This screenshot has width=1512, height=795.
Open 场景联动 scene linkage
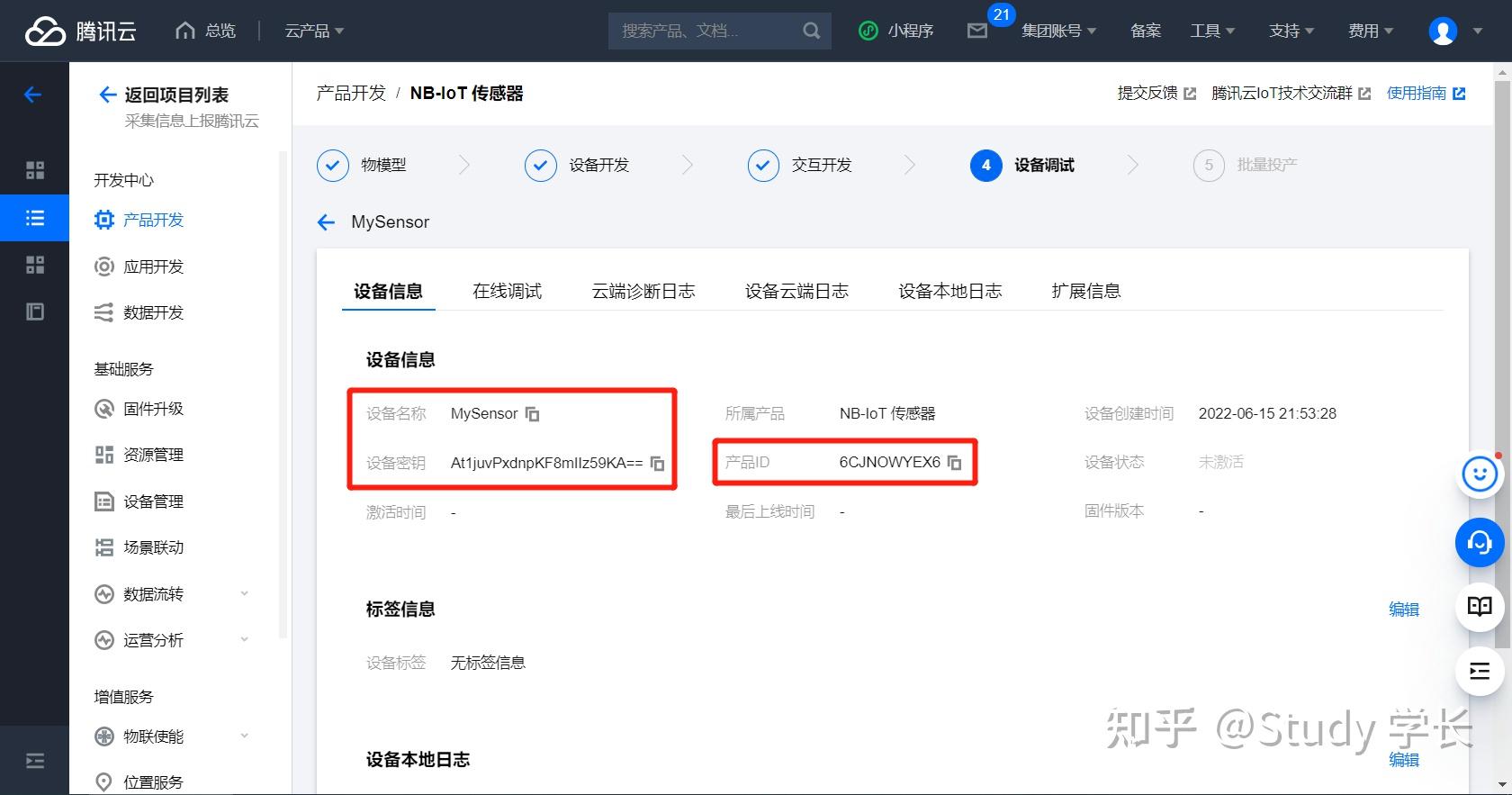[139, 547]
